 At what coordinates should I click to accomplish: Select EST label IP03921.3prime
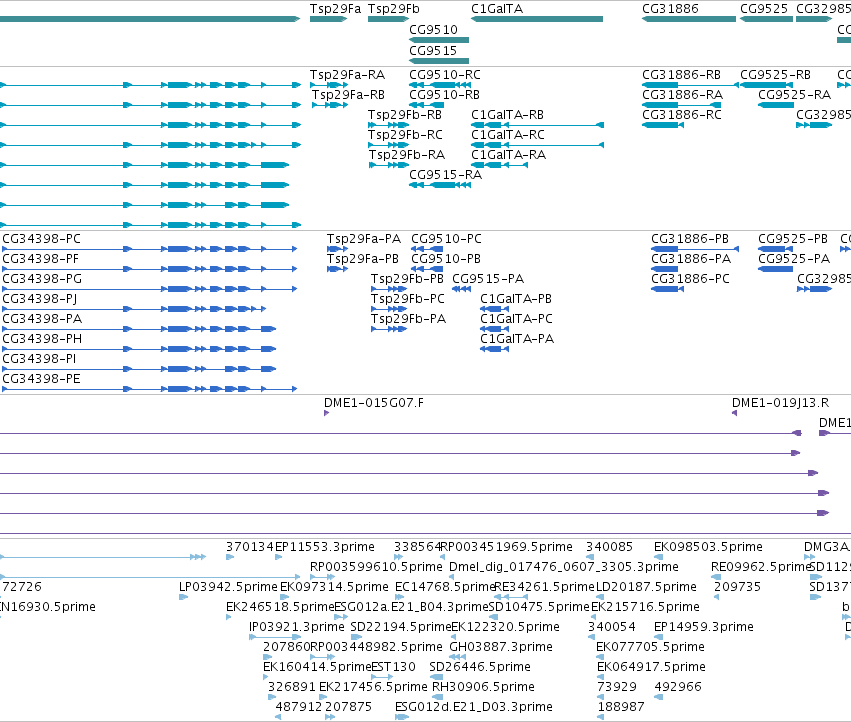pos(297,626)
